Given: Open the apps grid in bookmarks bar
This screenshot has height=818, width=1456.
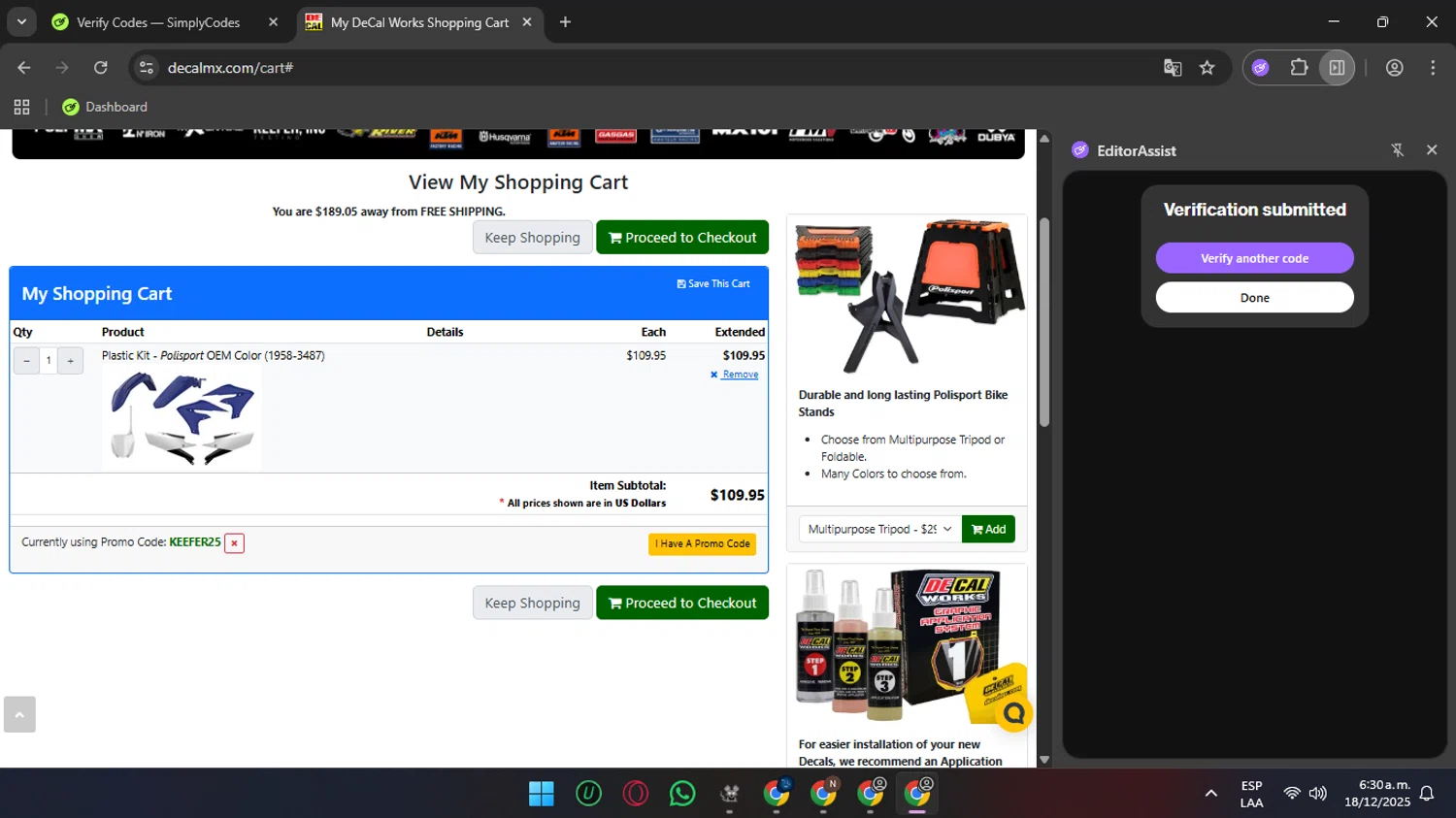Looking at the screenshot, I should (x=21, y=107).
